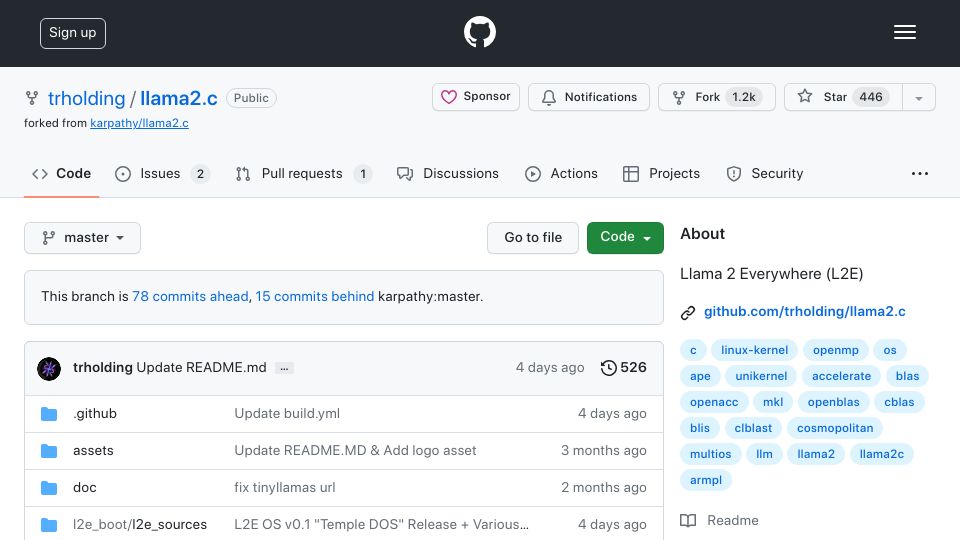Open the Security tab
The height and width of the screenshot is (540, 960).
coord(765,174)
